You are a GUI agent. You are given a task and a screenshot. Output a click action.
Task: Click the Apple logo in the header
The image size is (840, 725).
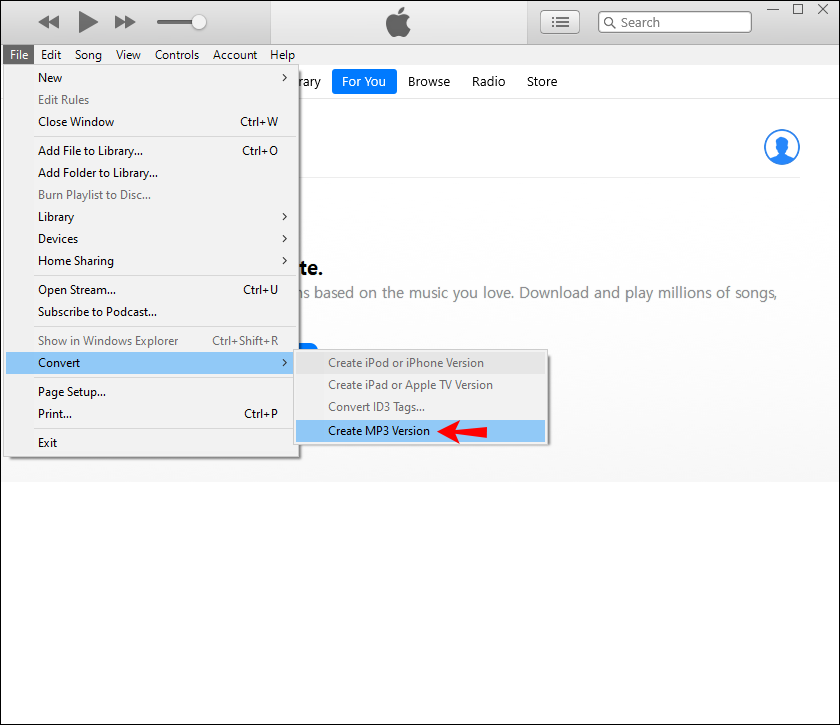pos(398,23)
